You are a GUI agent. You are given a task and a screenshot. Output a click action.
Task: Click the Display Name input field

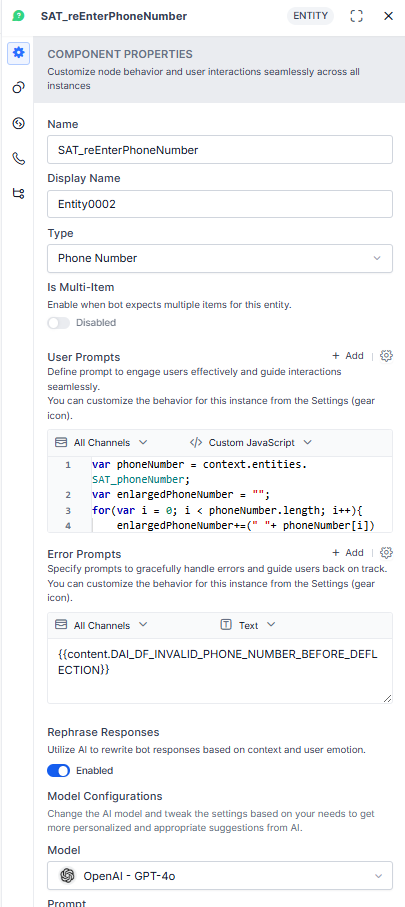point(220,204)
